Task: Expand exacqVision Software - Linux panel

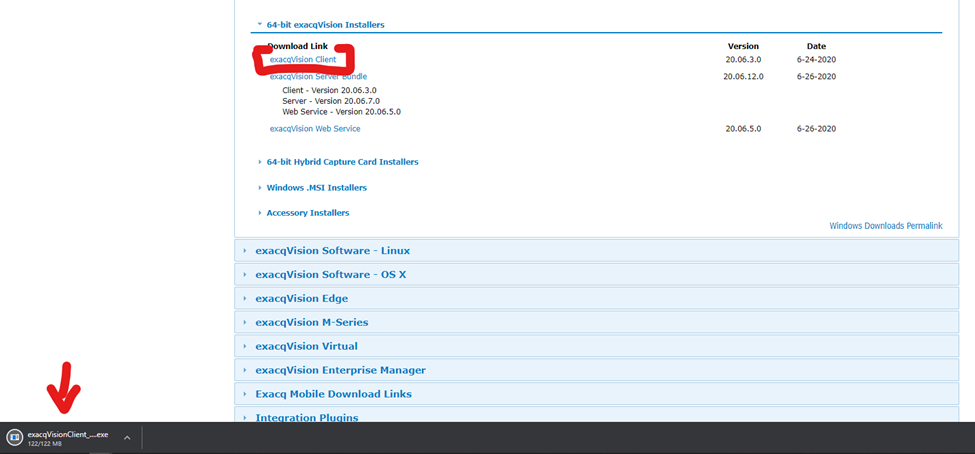Action: click(332, 251)
